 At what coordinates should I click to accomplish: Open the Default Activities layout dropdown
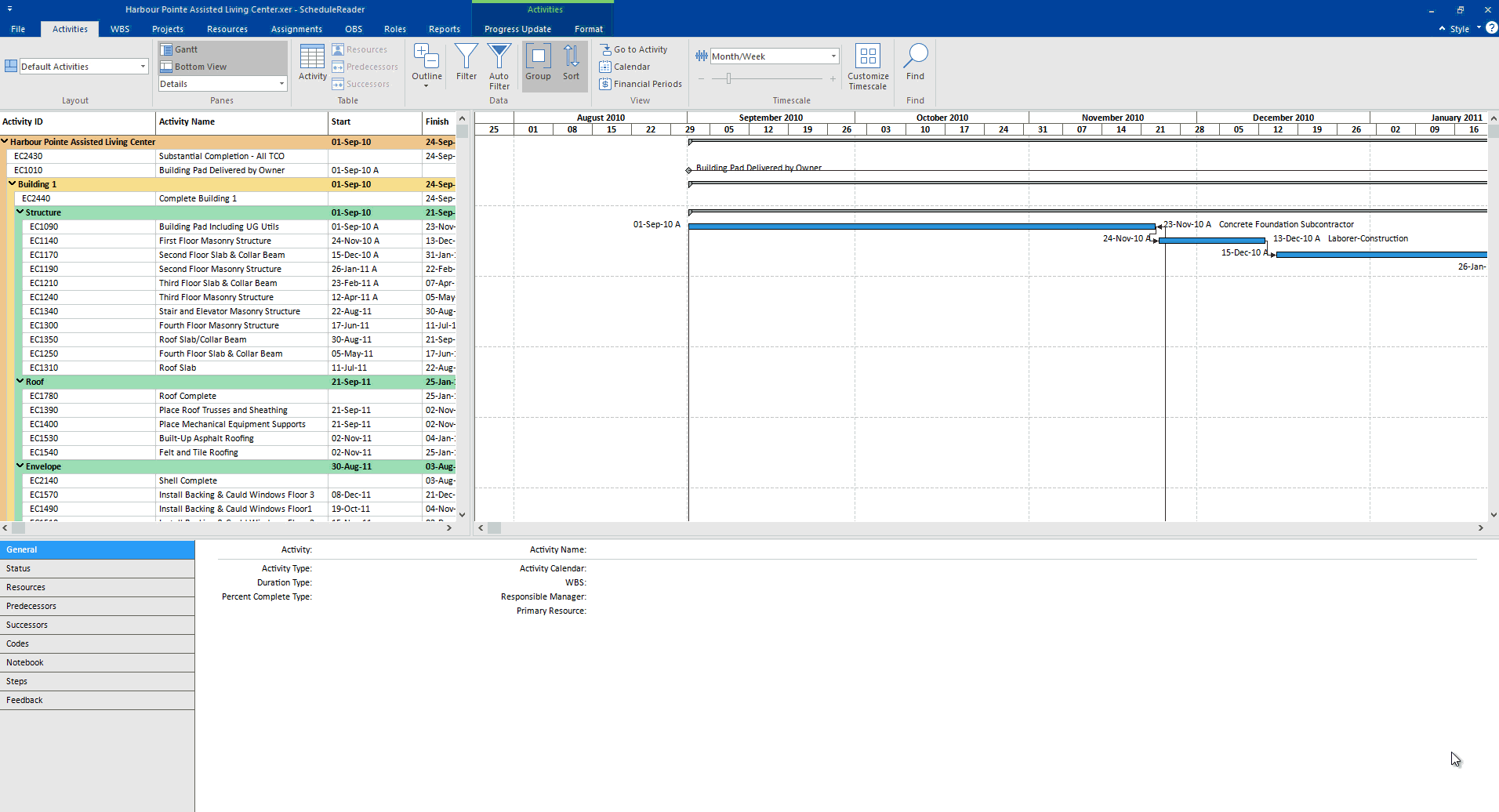pos(143,67)
